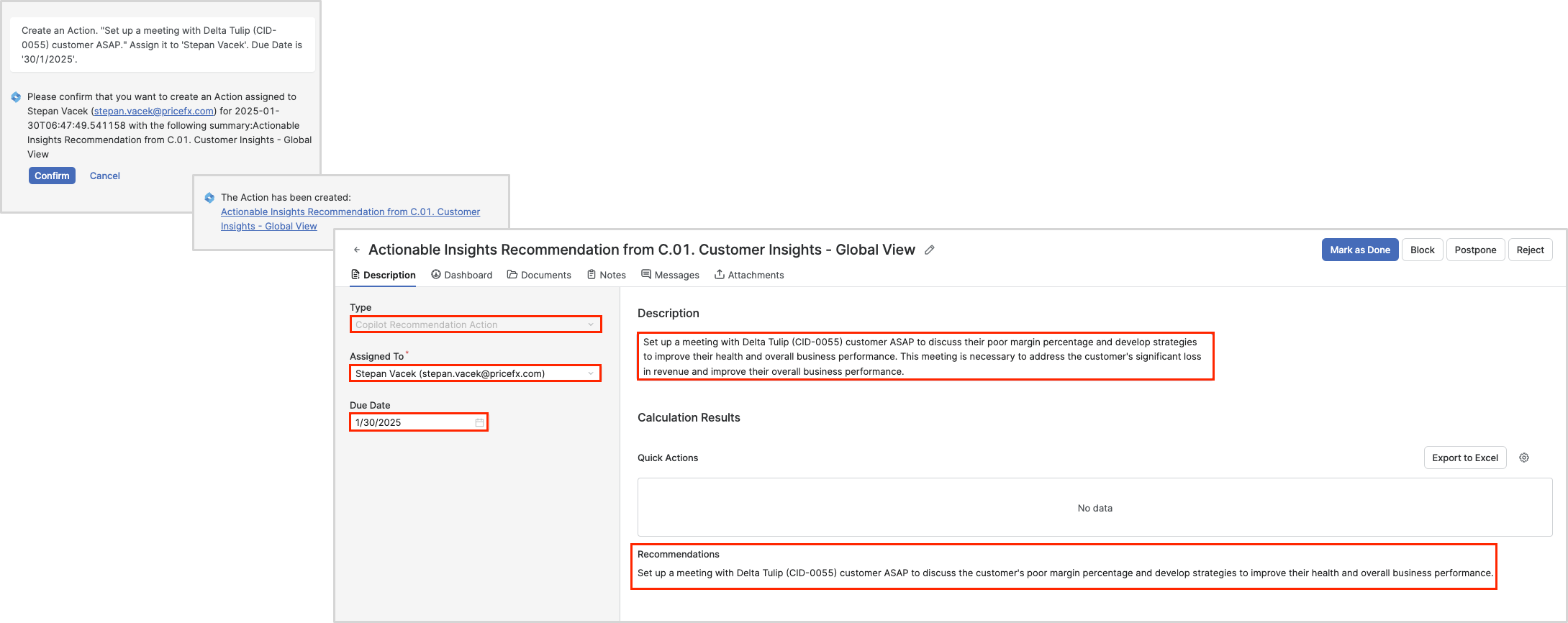Click the pencil edit icon next to title

(930, 250)
